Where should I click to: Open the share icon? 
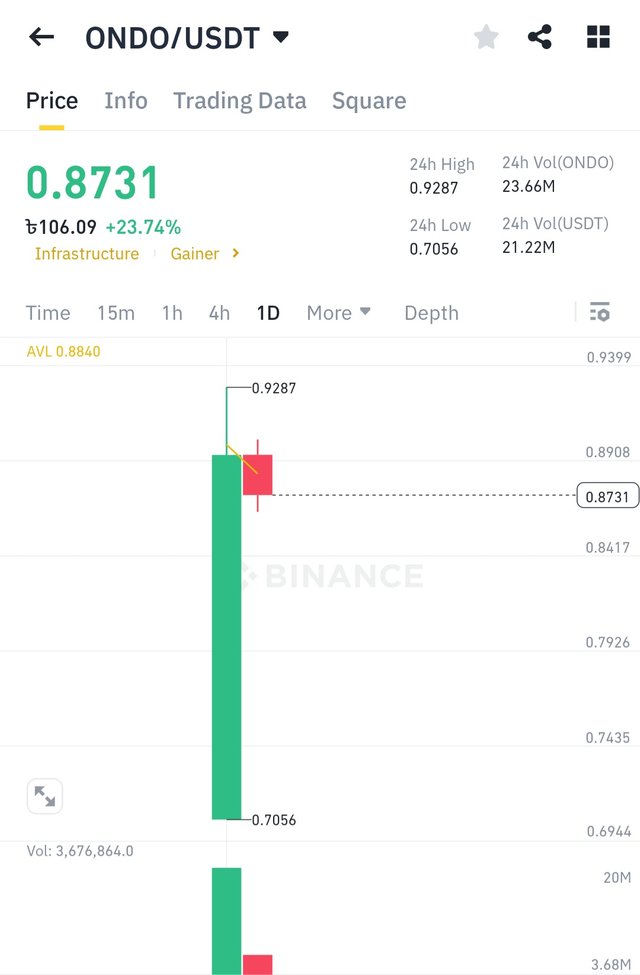click(x=539, y=37)
